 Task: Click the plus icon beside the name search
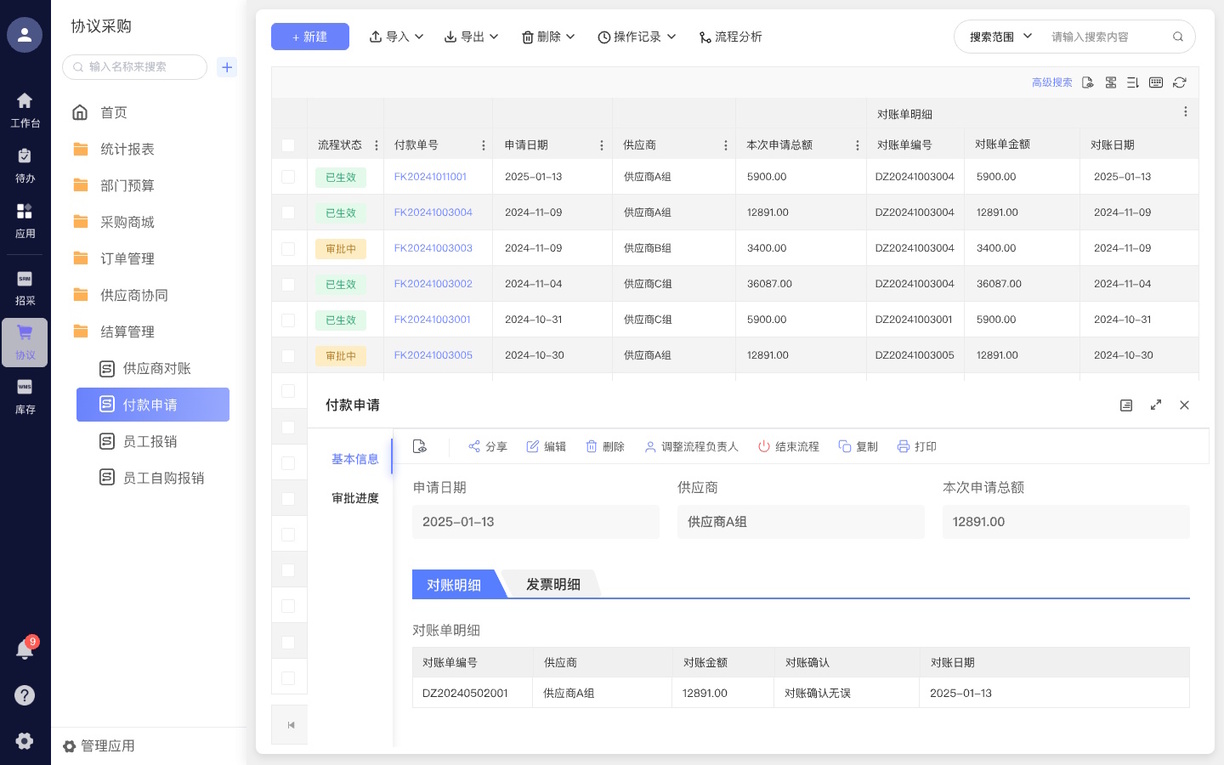pos(227,67)
